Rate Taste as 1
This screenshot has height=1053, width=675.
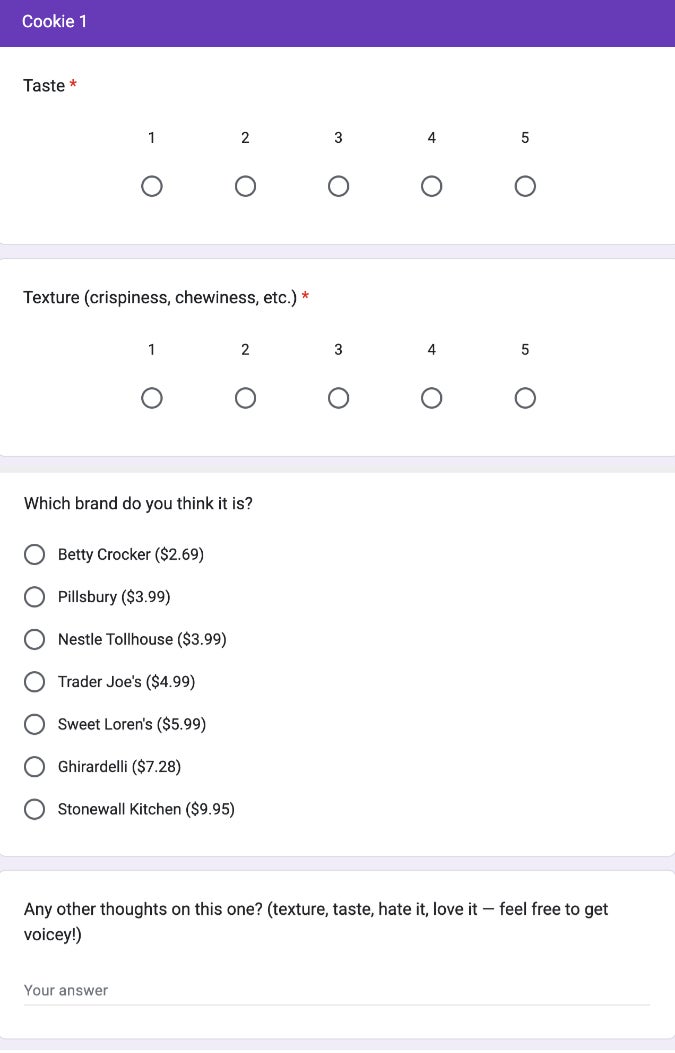coord(152,186)
